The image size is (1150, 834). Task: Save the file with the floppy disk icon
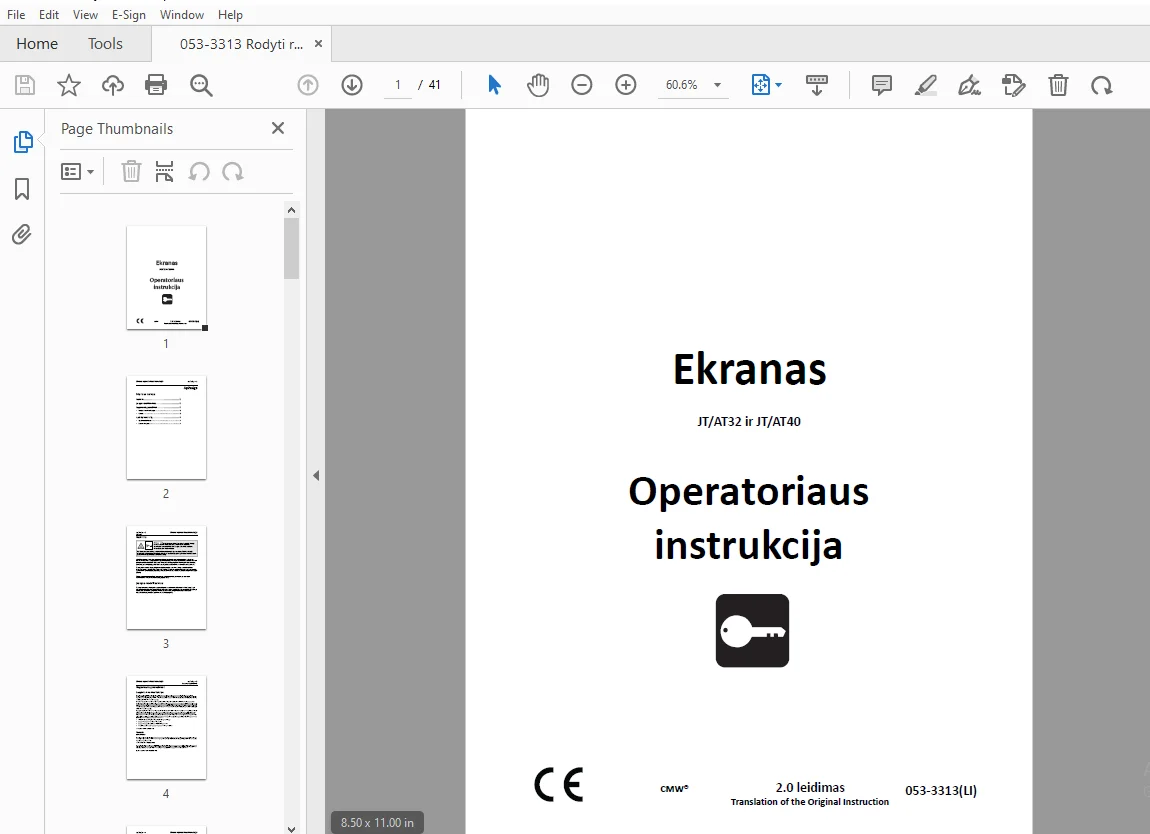25,85
